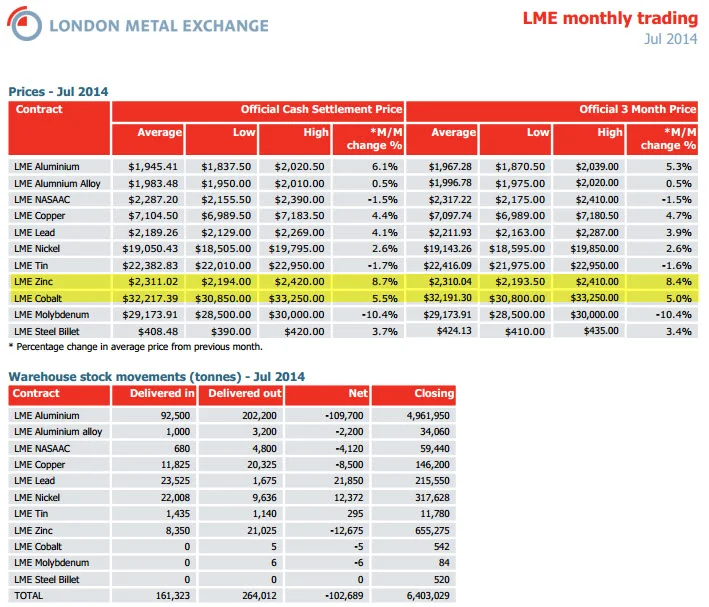The width and height of the screenshot is (709, 607).
Task: Select LME Steel Billet label in prices table
Action: pos(47,332)
